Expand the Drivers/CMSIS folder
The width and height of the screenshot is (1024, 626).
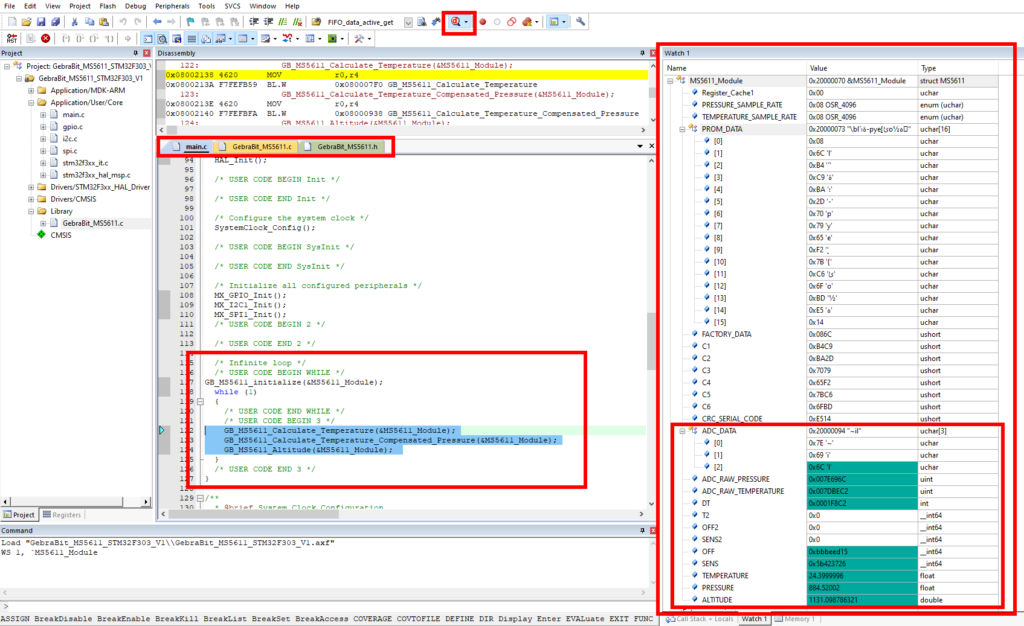31,199
